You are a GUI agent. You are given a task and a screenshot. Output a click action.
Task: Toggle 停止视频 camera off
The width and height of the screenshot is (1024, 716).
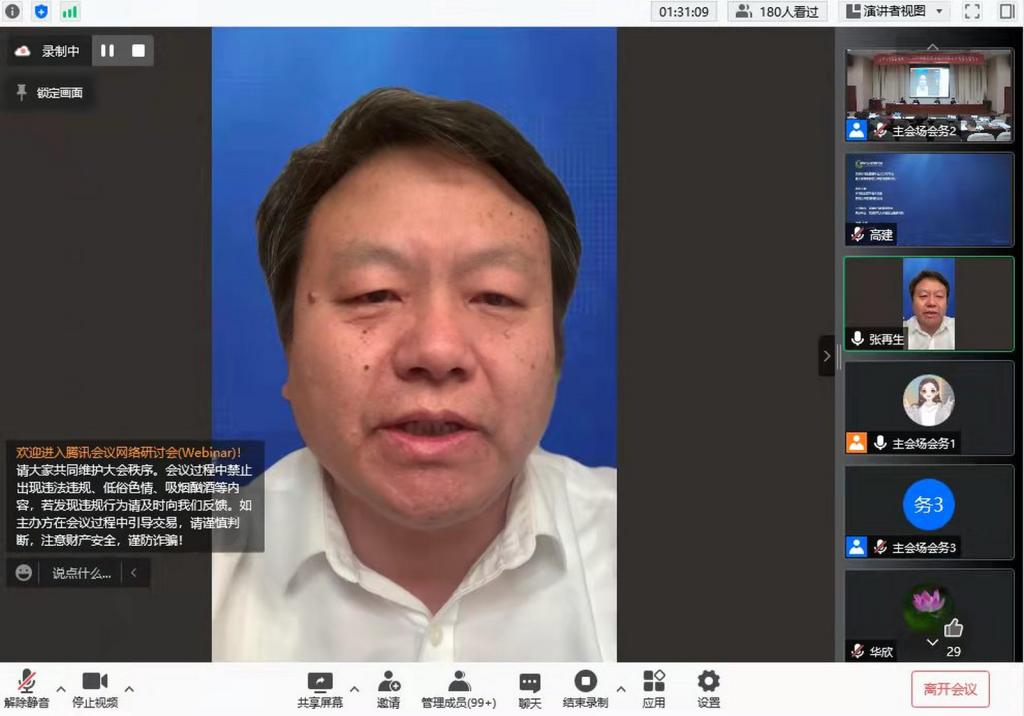coord(95,683)
